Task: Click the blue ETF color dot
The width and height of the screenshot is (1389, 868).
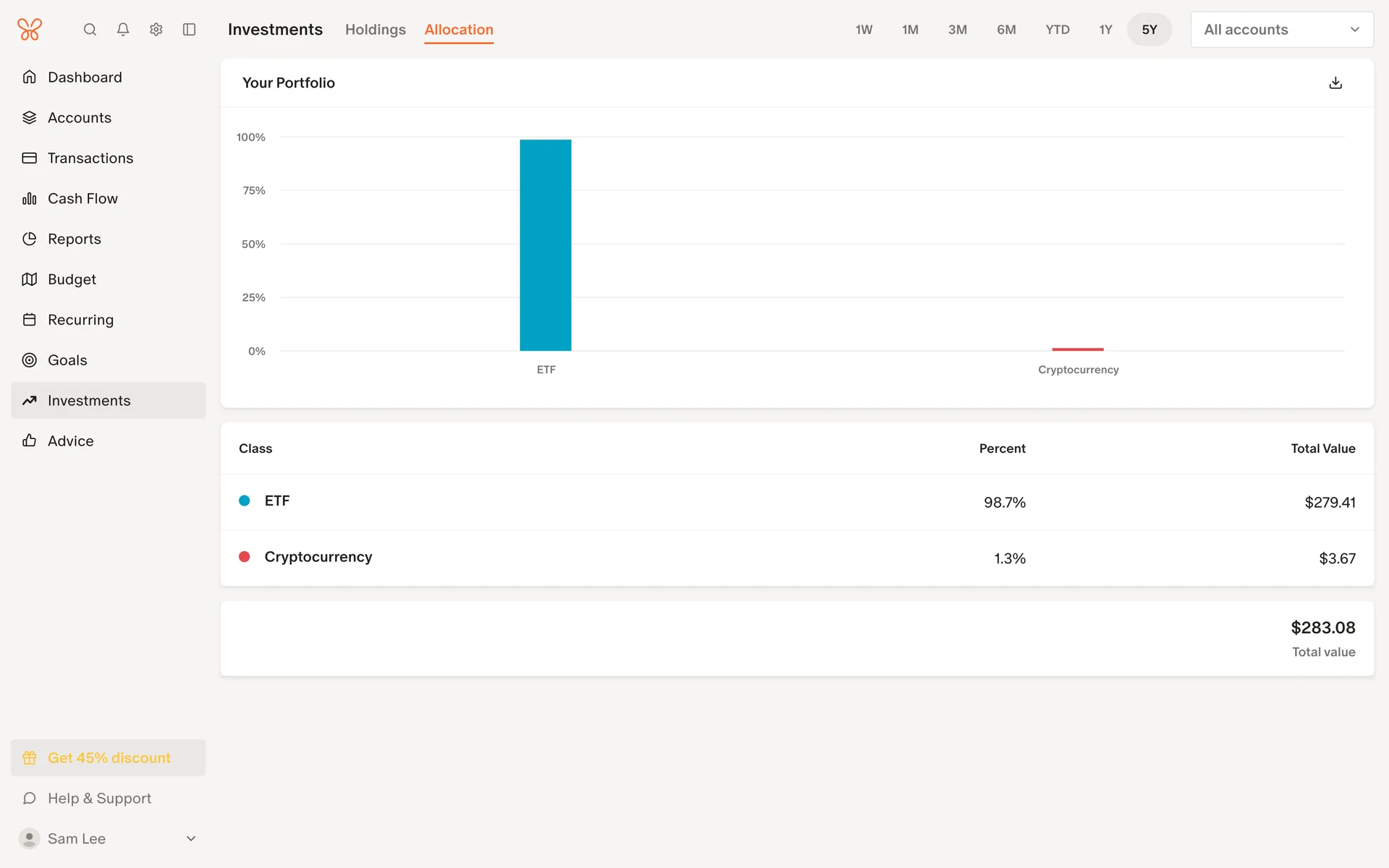Action: pos(245,501)
